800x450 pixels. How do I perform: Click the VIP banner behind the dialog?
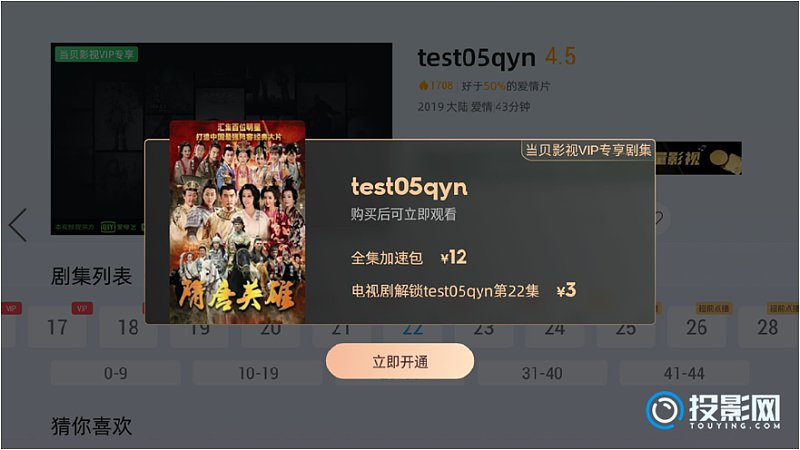(698, 158)
